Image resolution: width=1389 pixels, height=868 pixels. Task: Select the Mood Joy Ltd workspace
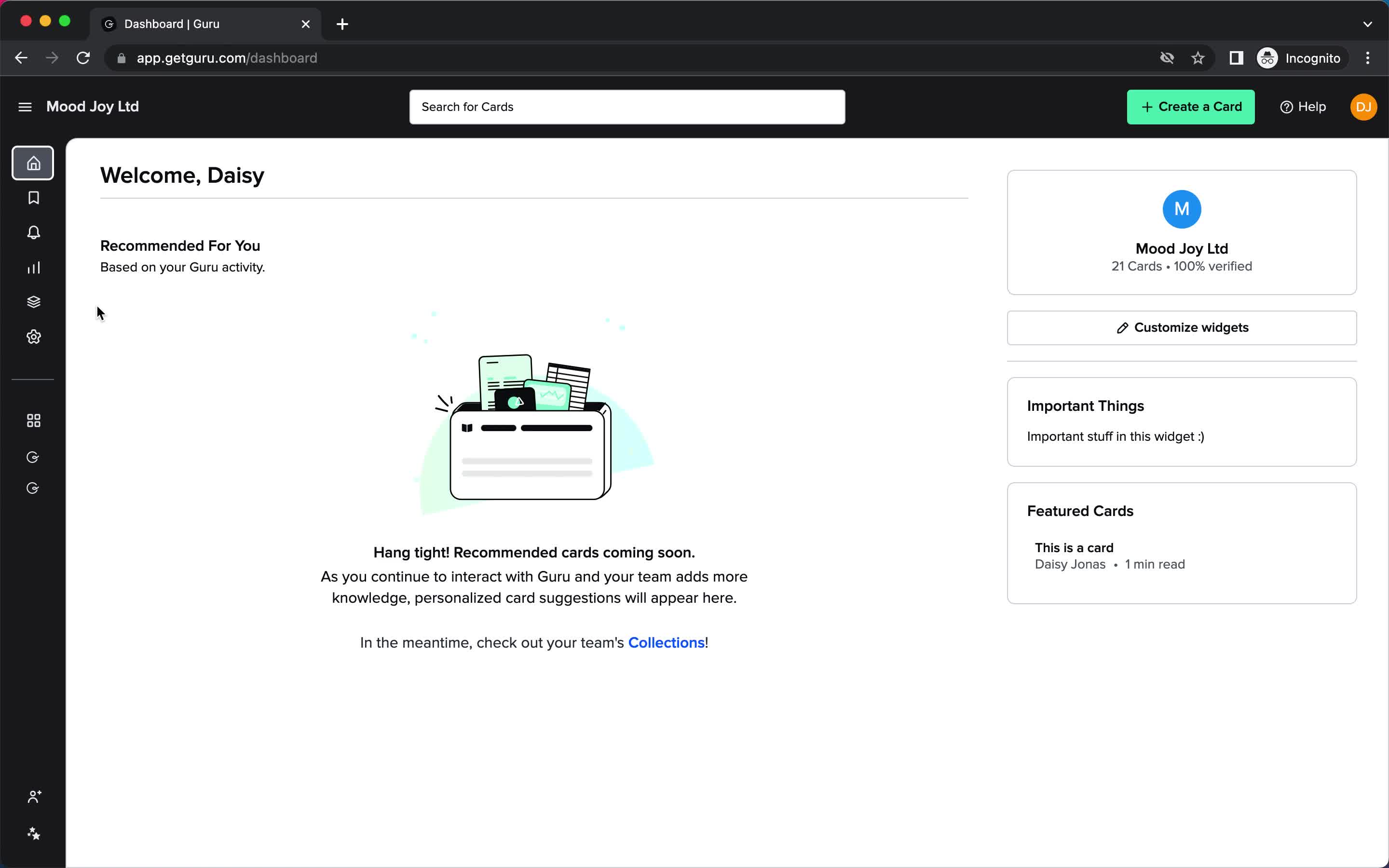92,106
